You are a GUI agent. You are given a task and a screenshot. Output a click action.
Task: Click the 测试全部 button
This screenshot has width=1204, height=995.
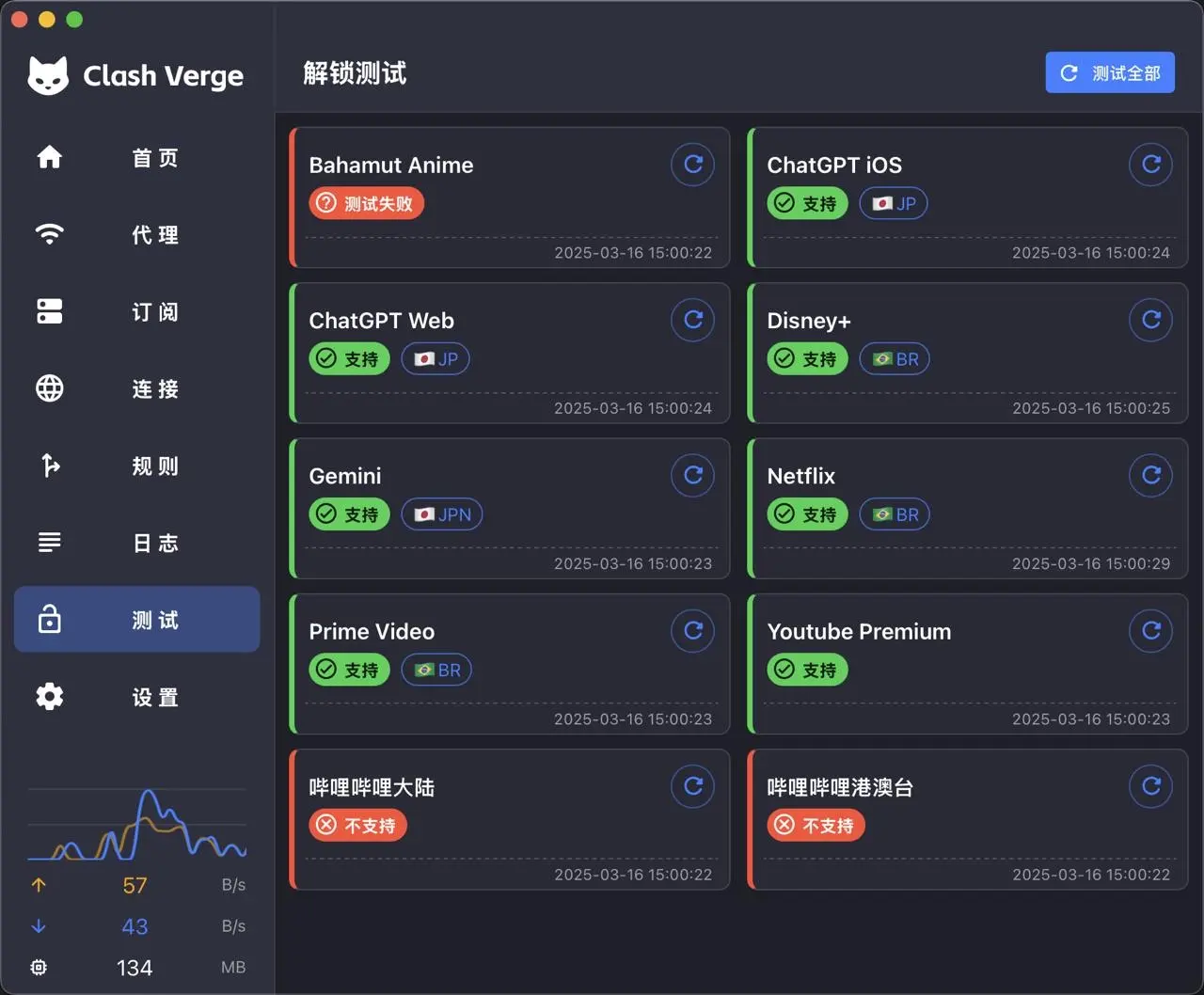(x=1110, y=72)
